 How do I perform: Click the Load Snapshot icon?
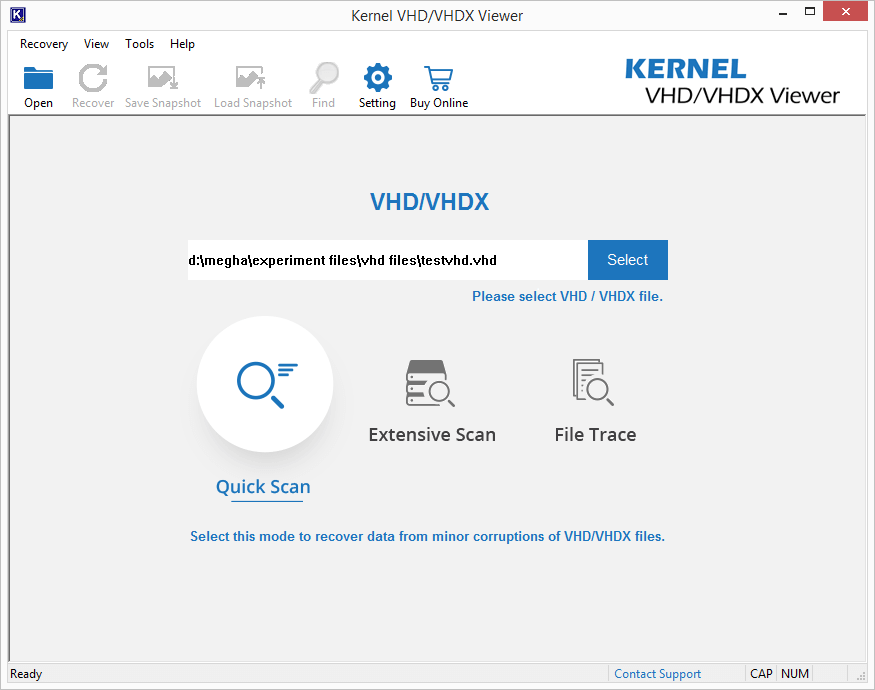(x=251, y=78)
